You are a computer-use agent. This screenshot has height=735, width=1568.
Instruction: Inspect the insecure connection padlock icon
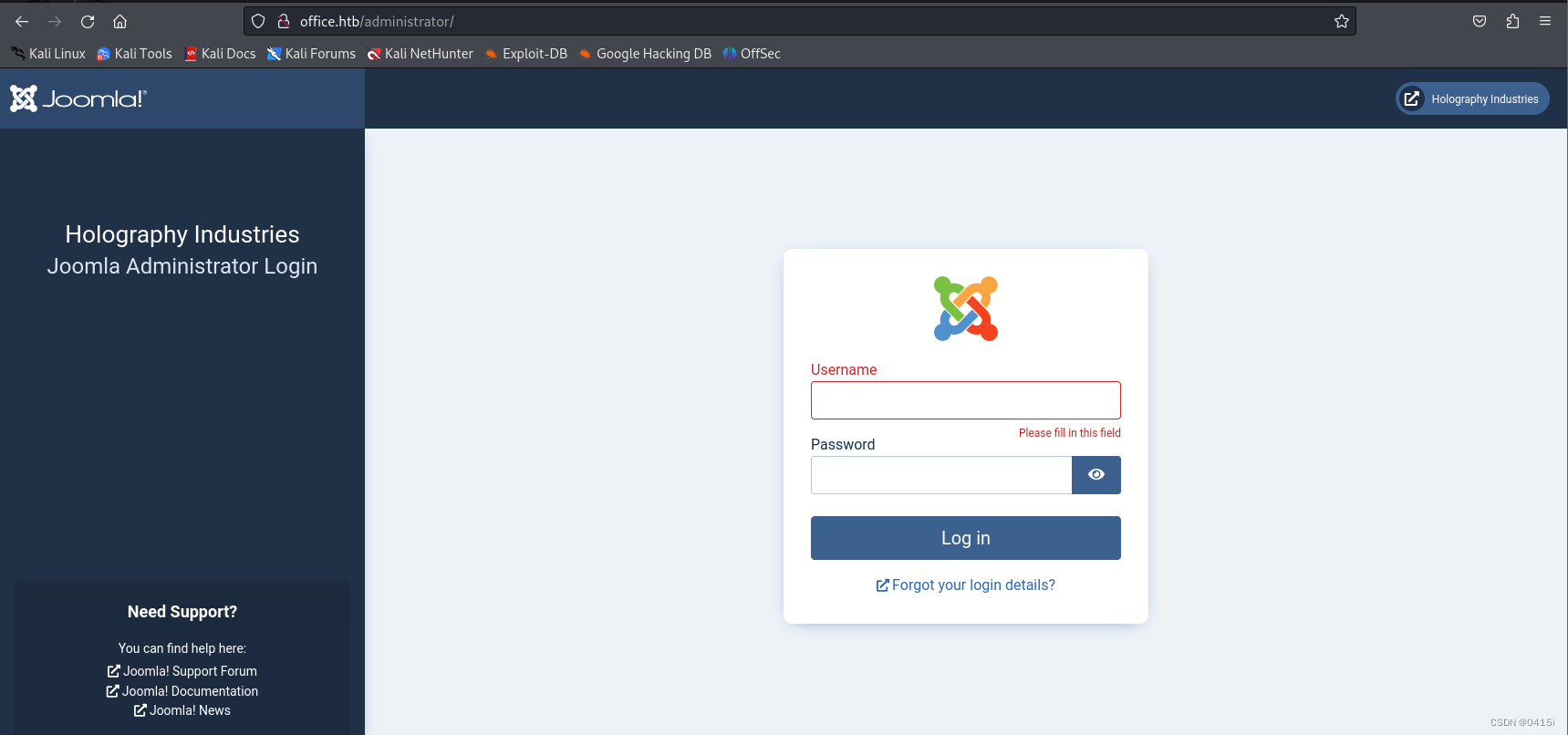click(284, 21)
